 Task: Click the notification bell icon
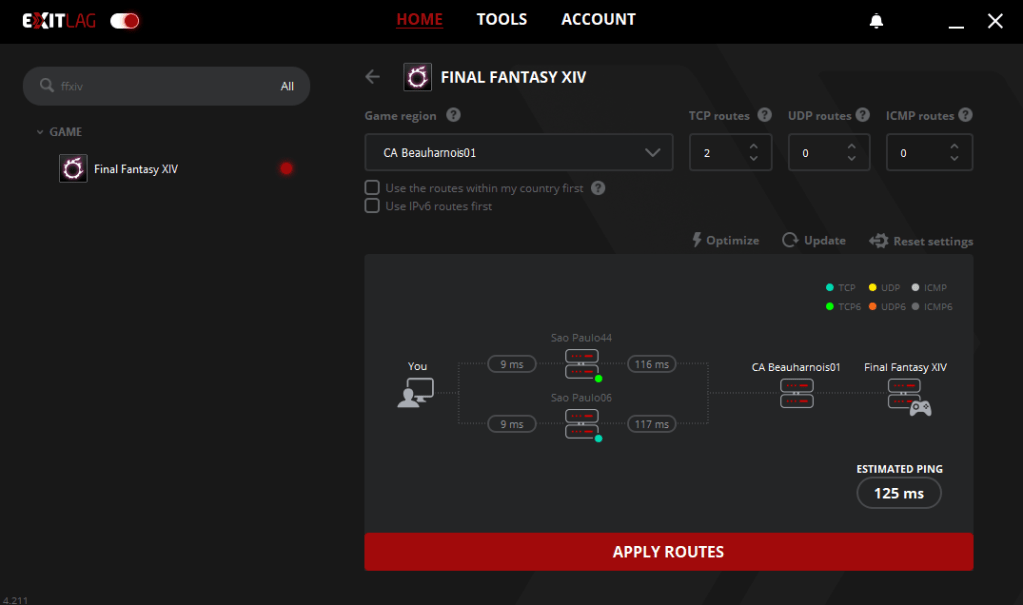point(877,21)
